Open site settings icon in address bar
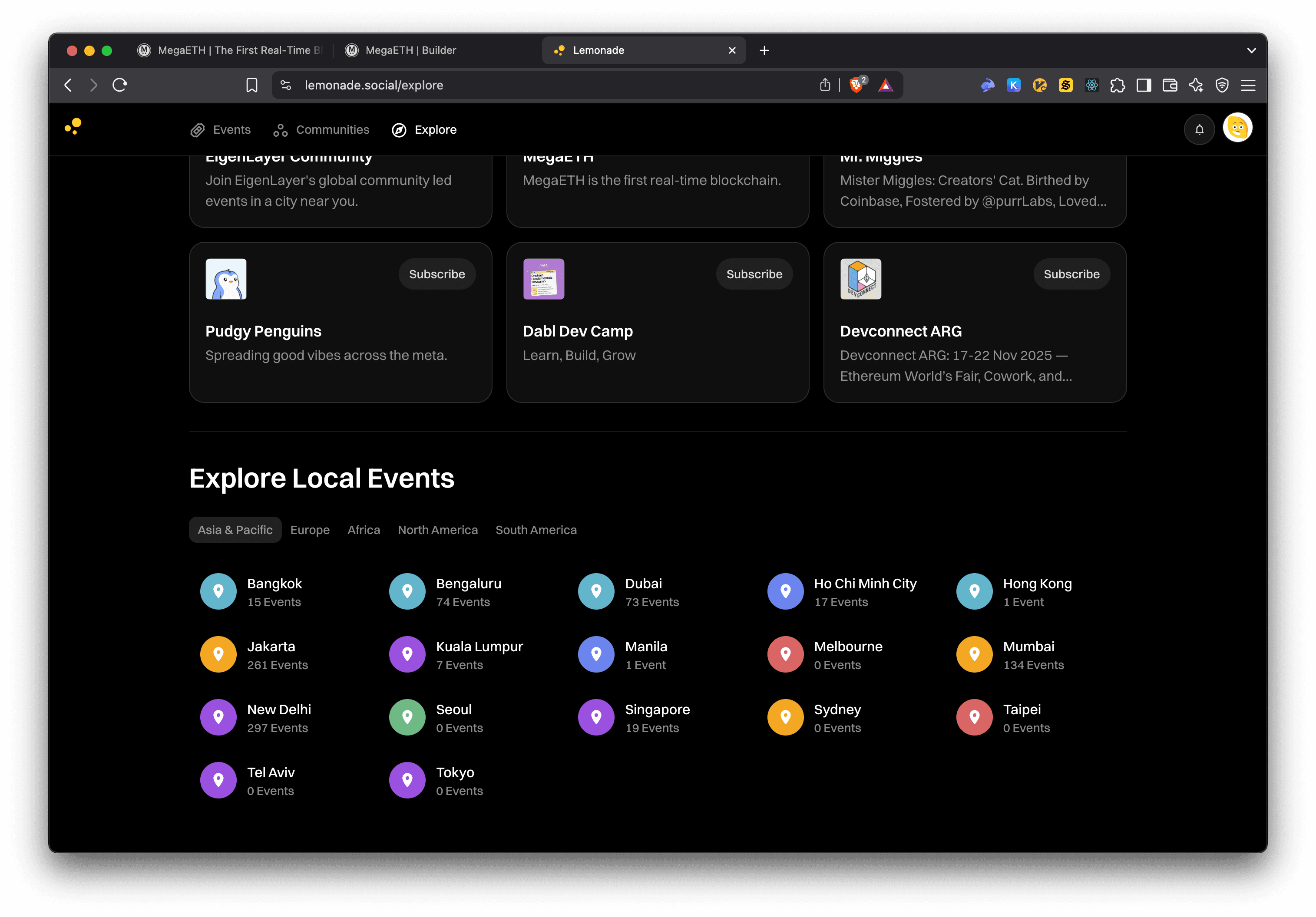 pyautogui.click(x=286, y=86)
